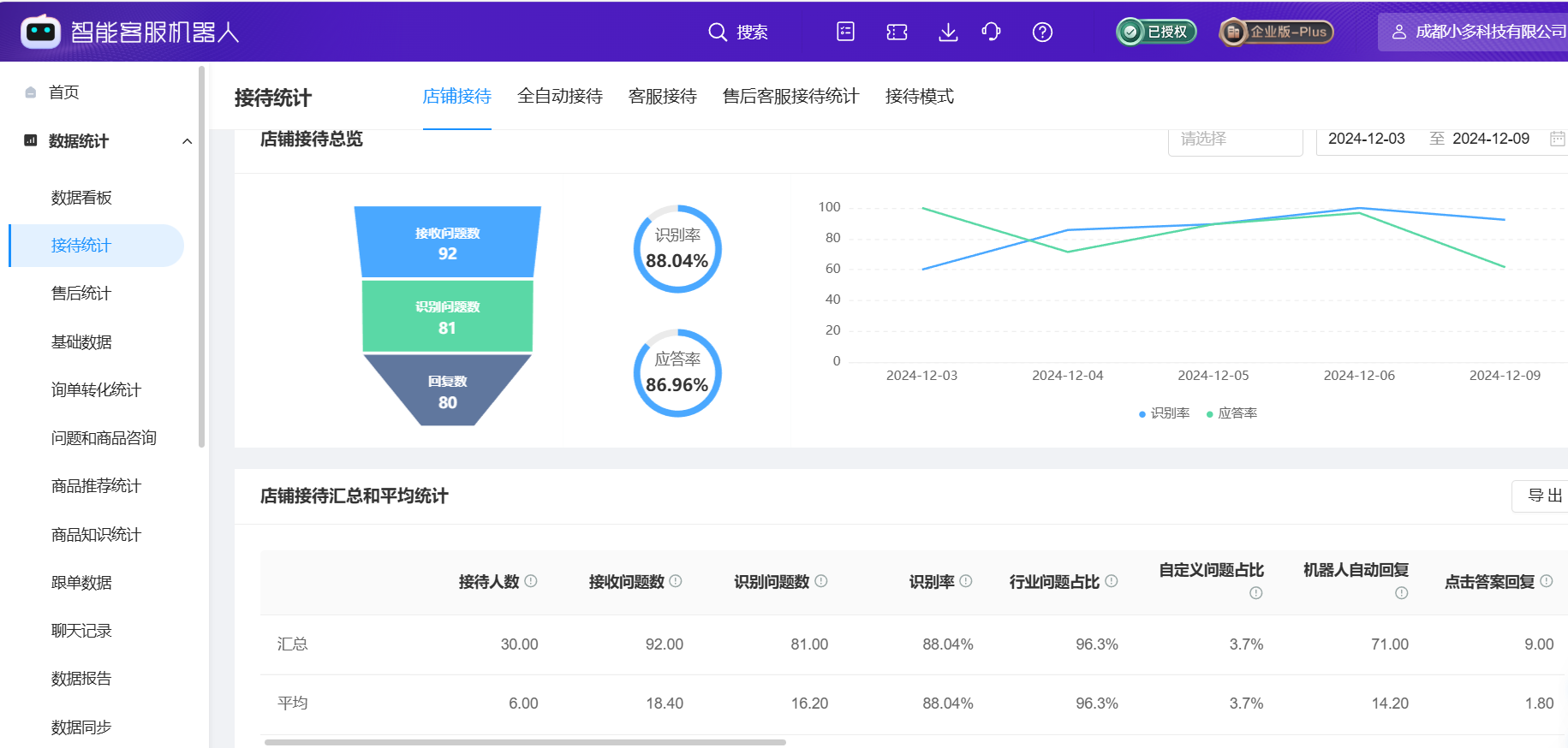
Task: Click the 平均 row label
Action: [292, 703]
